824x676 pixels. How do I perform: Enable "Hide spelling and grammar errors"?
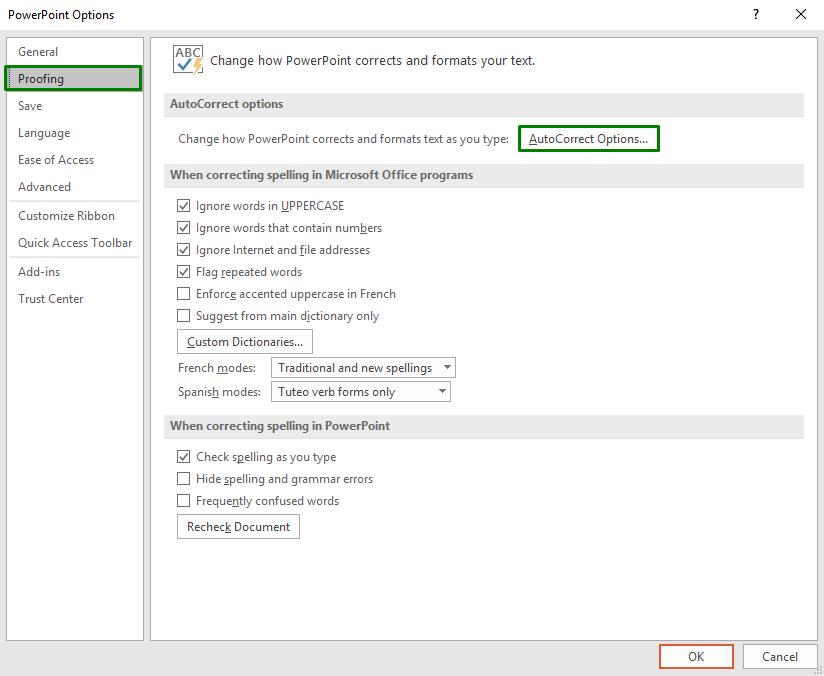pyautogui.click(x=183, y=478)
